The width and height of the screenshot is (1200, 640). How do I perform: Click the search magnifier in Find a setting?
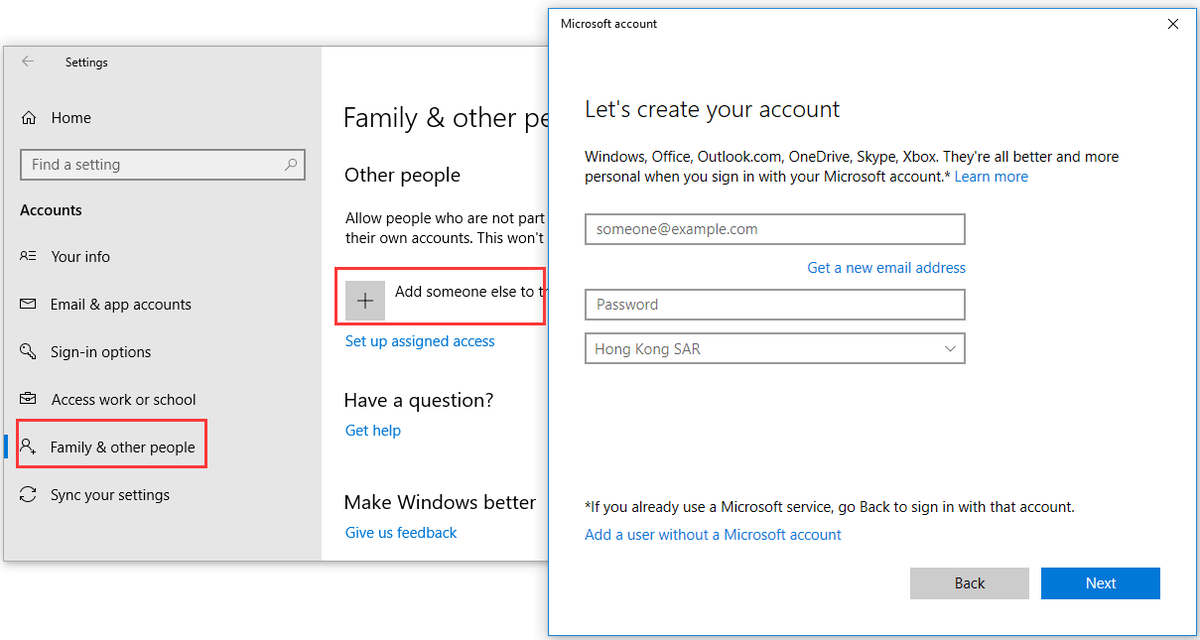point(290,165)
